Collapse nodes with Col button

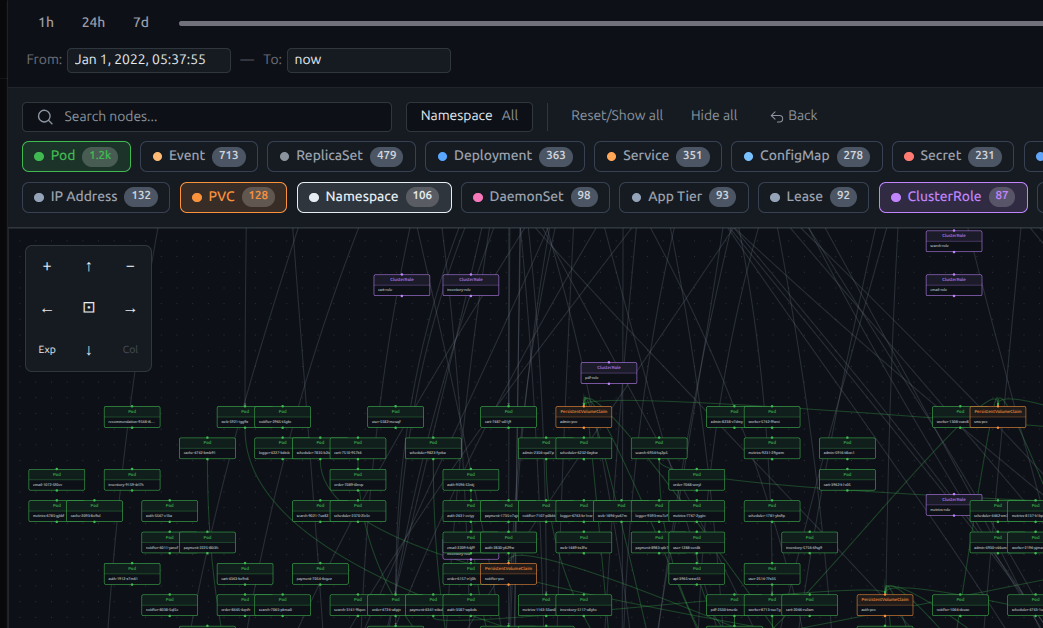tap(130, 350)
